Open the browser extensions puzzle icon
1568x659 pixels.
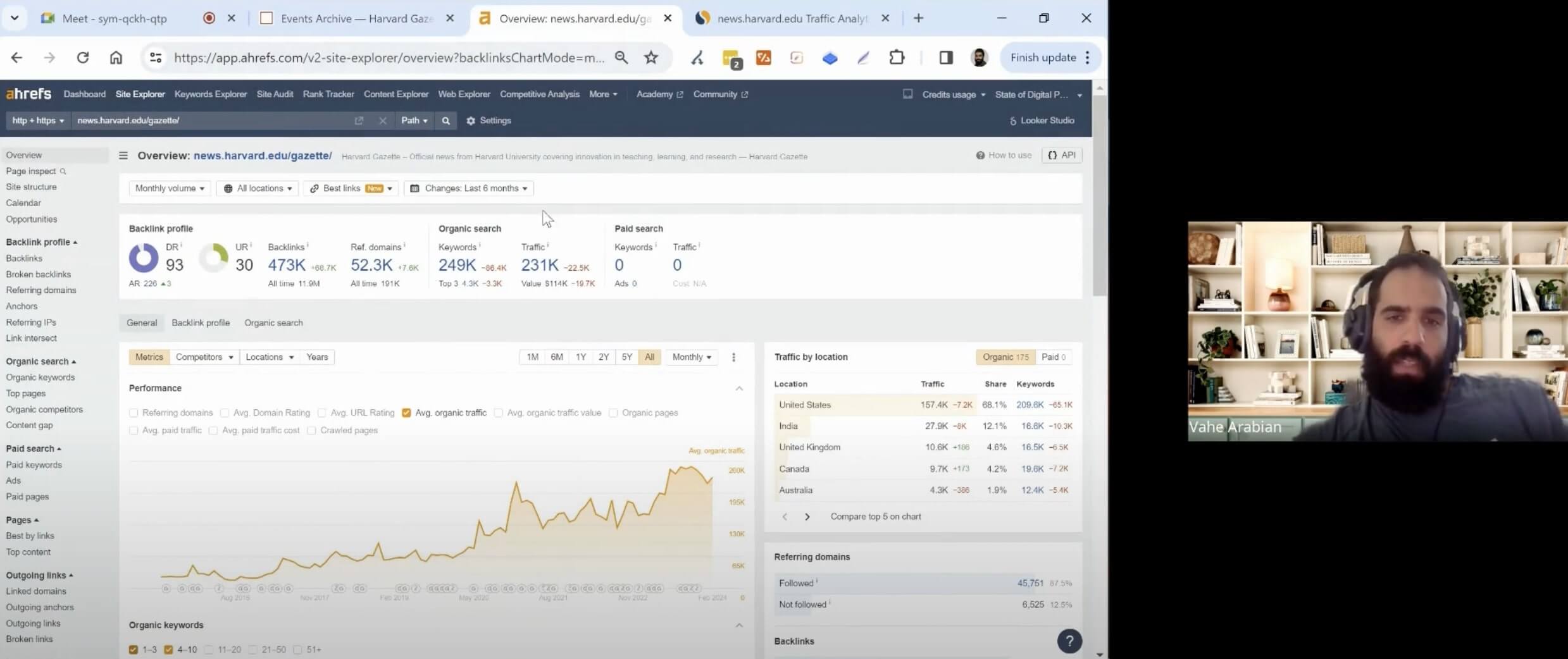[x=897, y=58]
